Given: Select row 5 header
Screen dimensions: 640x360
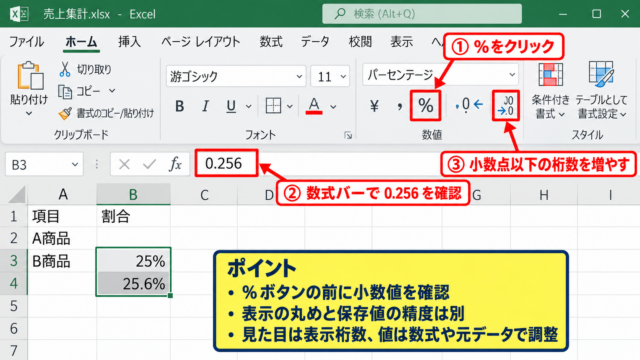Looking at the screenshot, I should 13,306.
